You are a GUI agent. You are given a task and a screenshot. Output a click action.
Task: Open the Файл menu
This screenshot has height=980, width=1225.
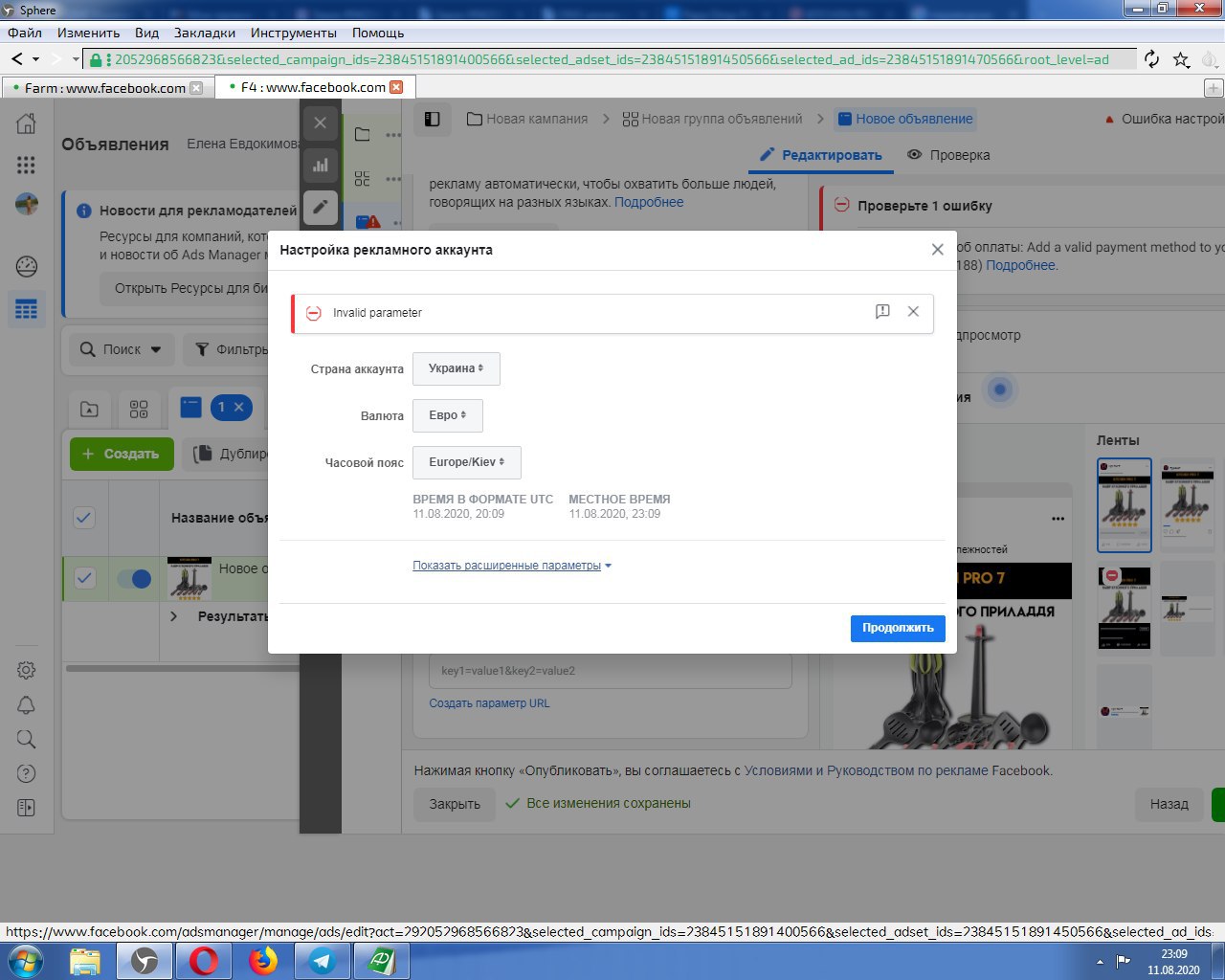click(x=25, y=33)
